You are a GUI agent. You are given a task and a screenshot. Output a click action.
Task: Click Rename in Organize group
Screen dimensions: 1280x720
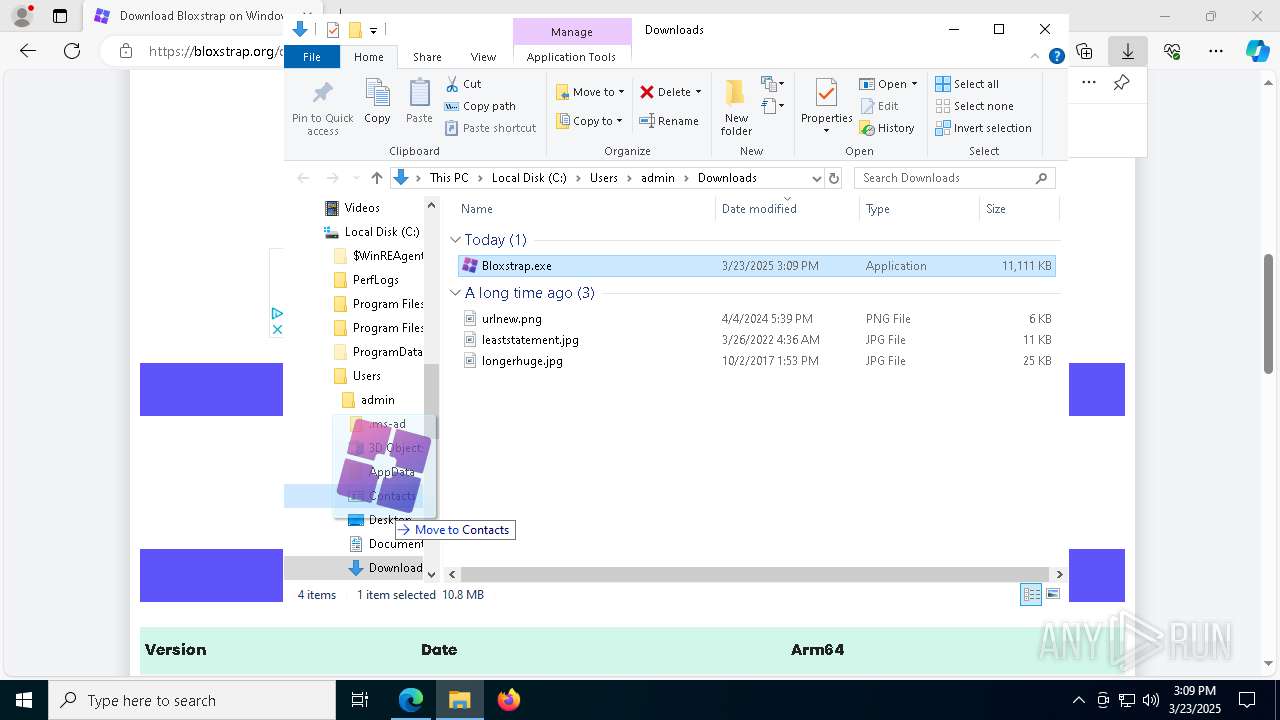point(669,121)
